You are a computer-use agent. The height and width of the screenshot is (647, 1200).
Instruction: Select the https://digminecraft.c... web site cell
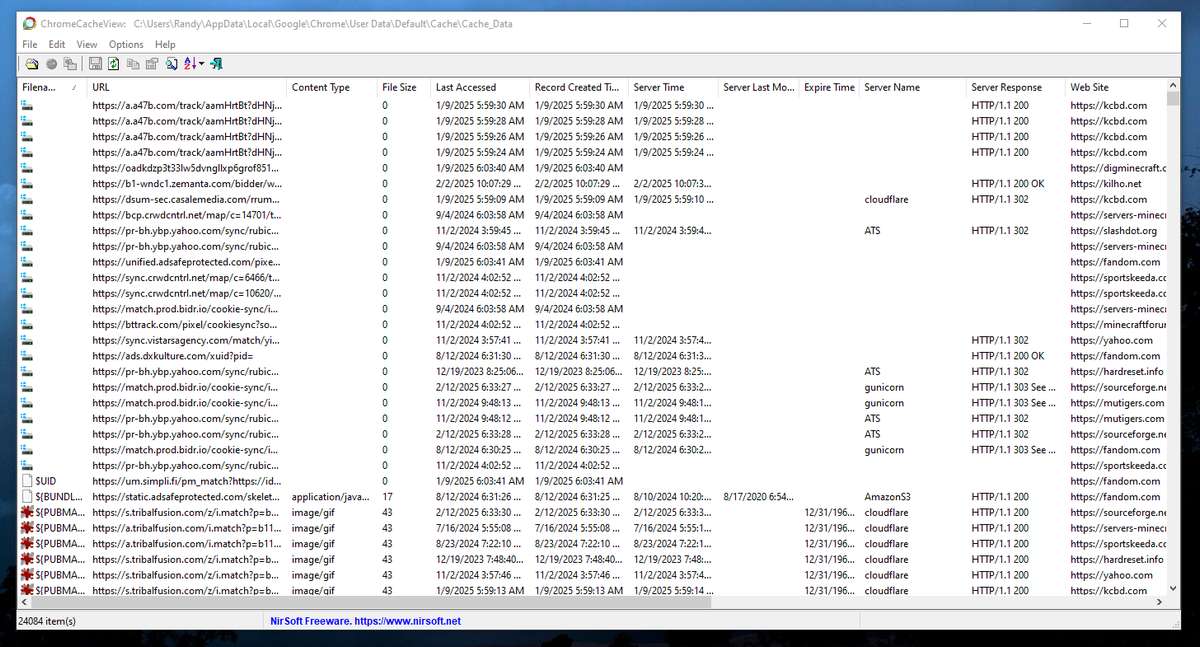click(1117, 168)
